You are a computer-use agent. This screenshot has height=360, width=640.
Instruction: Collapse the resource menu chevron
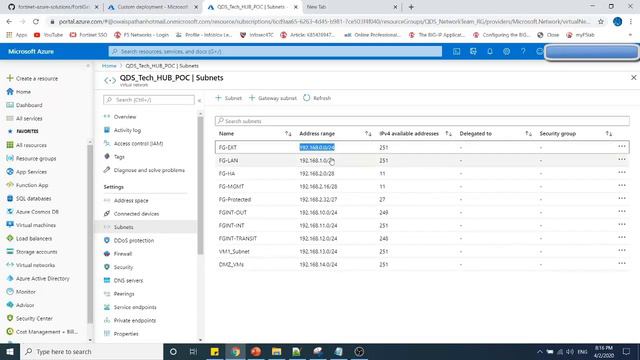click(x=200, y=100)
